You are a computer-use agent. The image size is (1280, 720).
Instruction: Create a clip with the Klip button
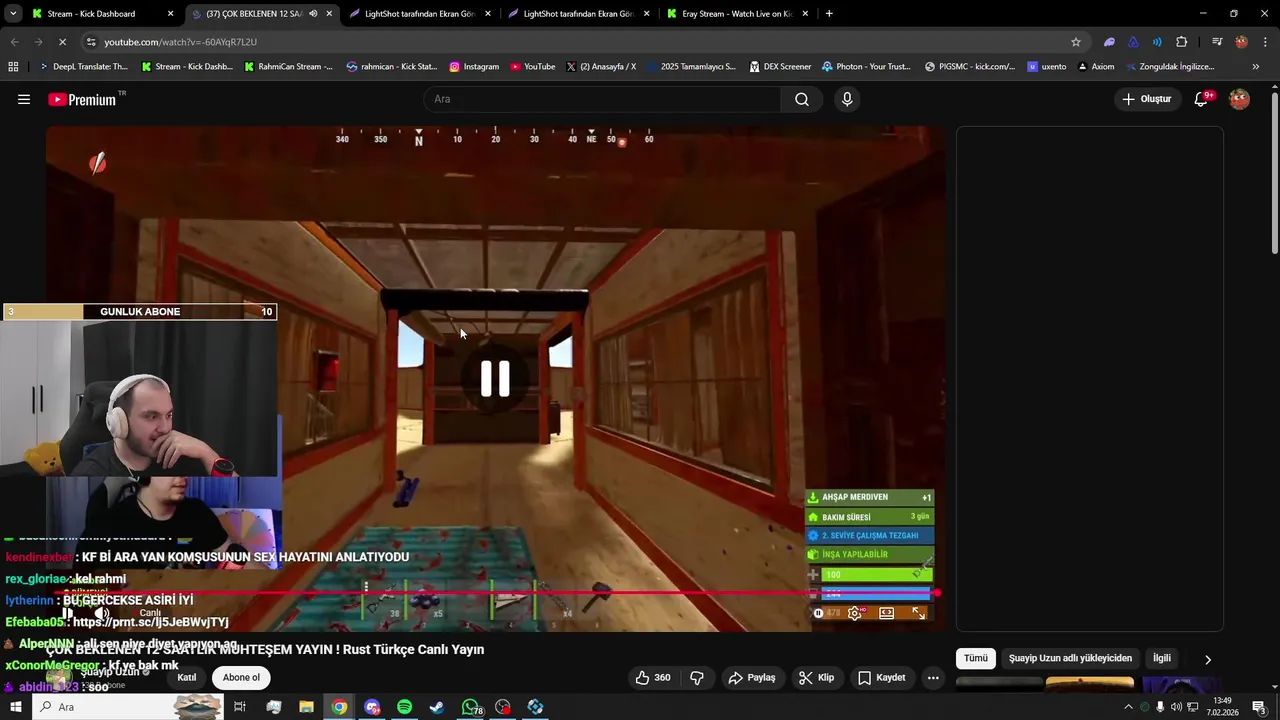tap(816, 678)
